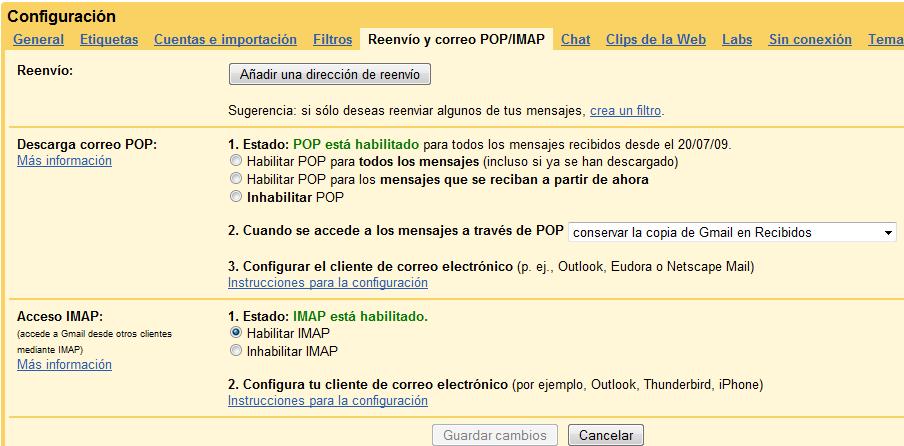
Task: Click '3. Configurar el cliente de correo electrónico' text
Action: click(370, 267)
